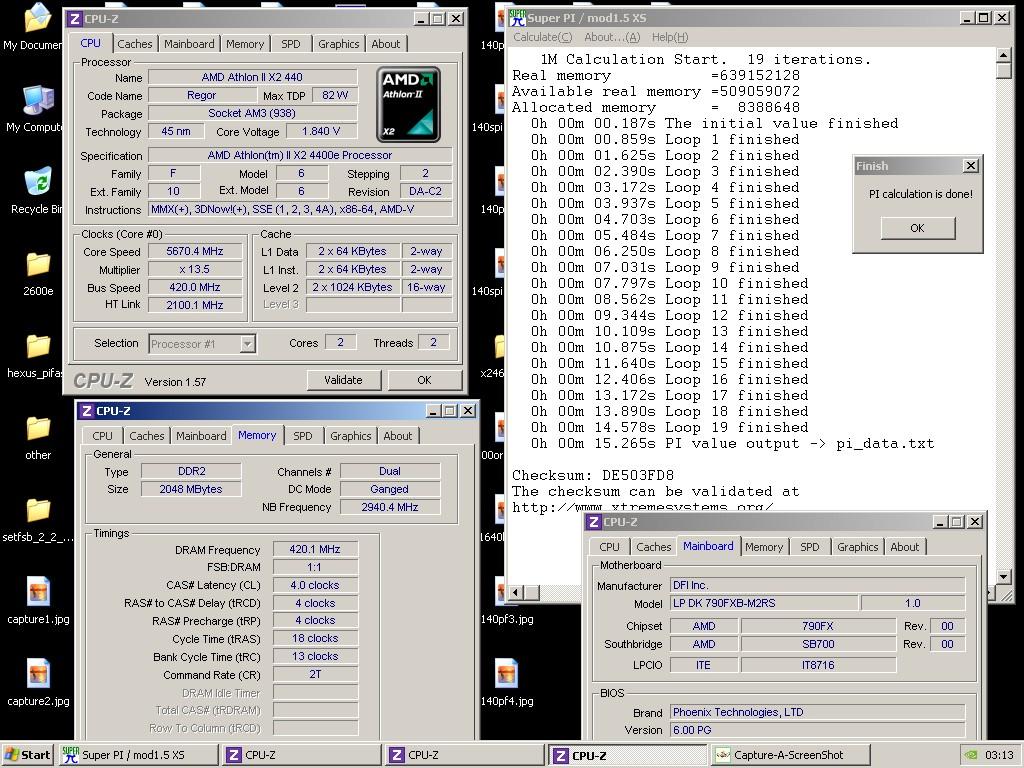Click the NB Frequency 2940.4 MHz value

click(x=390, y=507)
